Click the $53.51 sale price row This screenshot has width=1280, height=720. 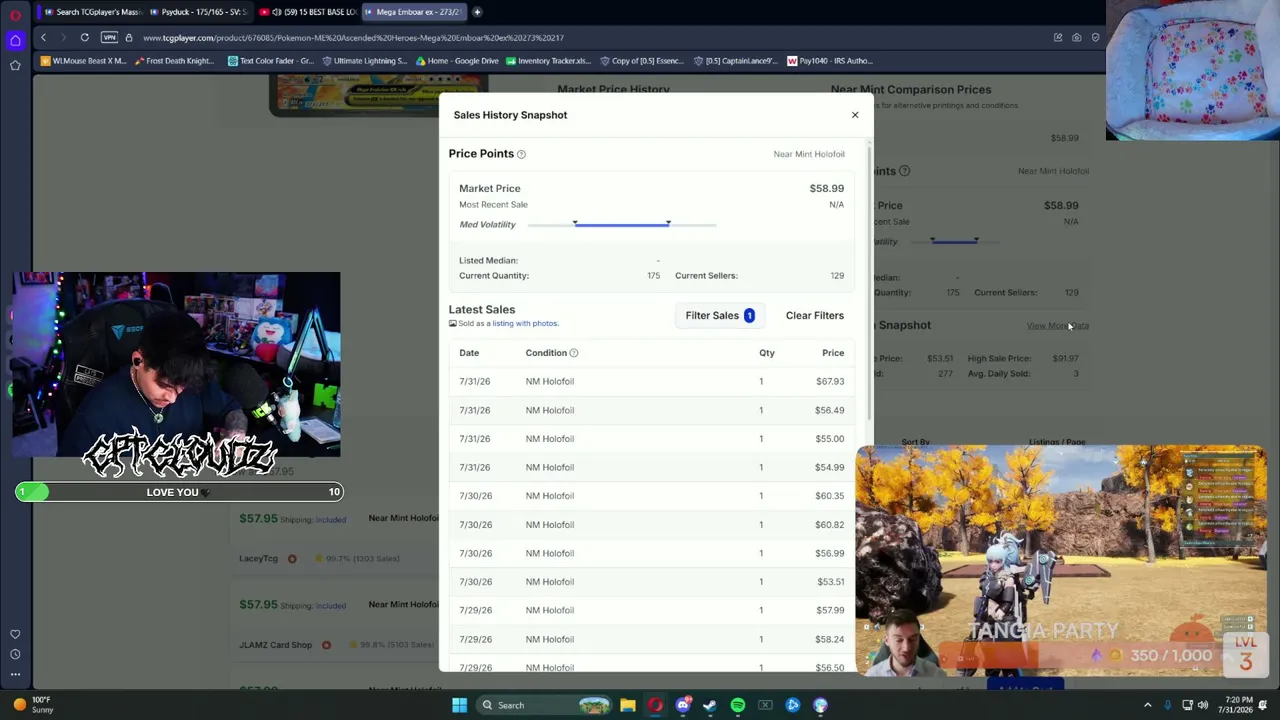point(652,582)
